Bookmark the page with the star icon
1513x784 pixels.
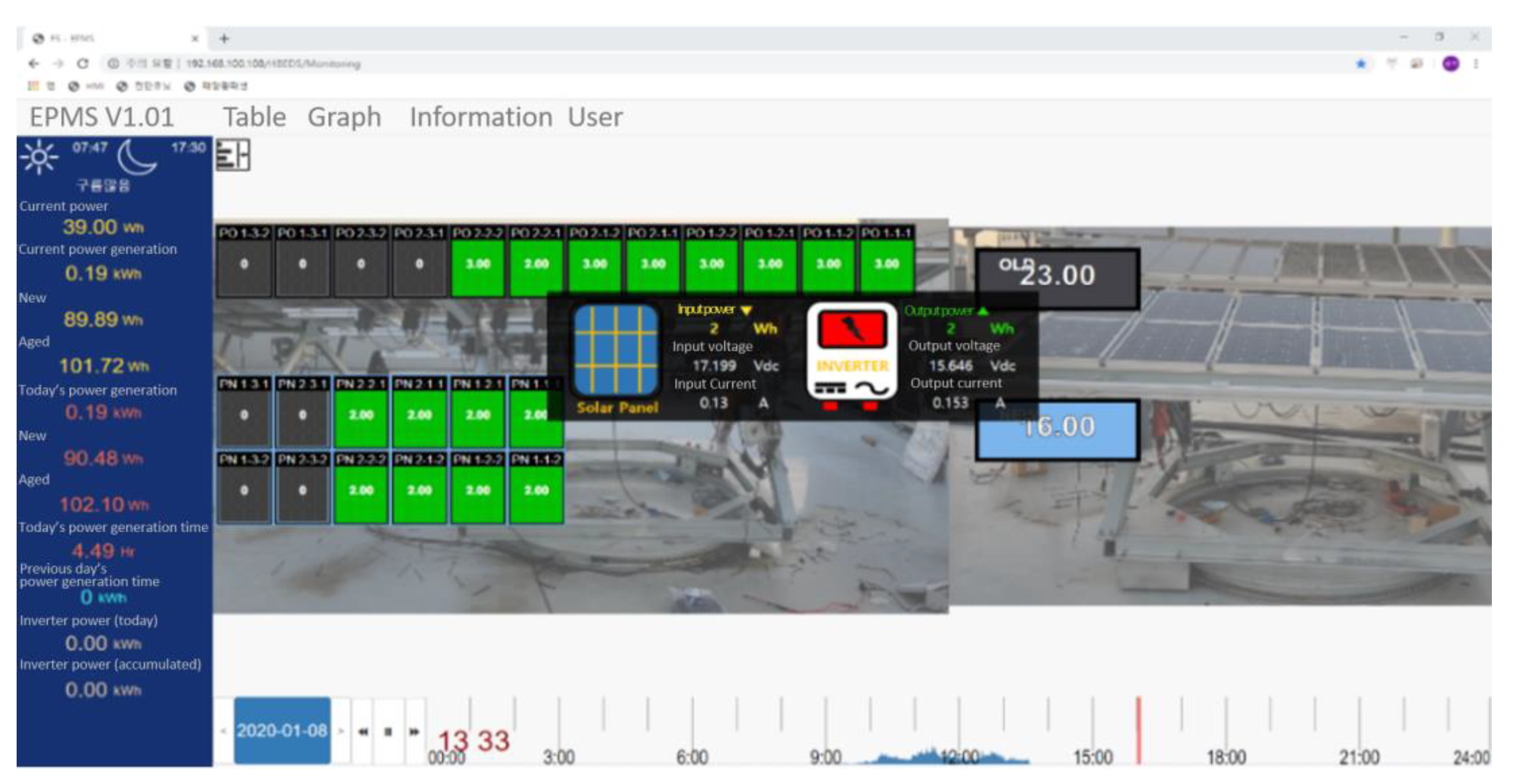pyautogui.click(x=1361, y=64)
